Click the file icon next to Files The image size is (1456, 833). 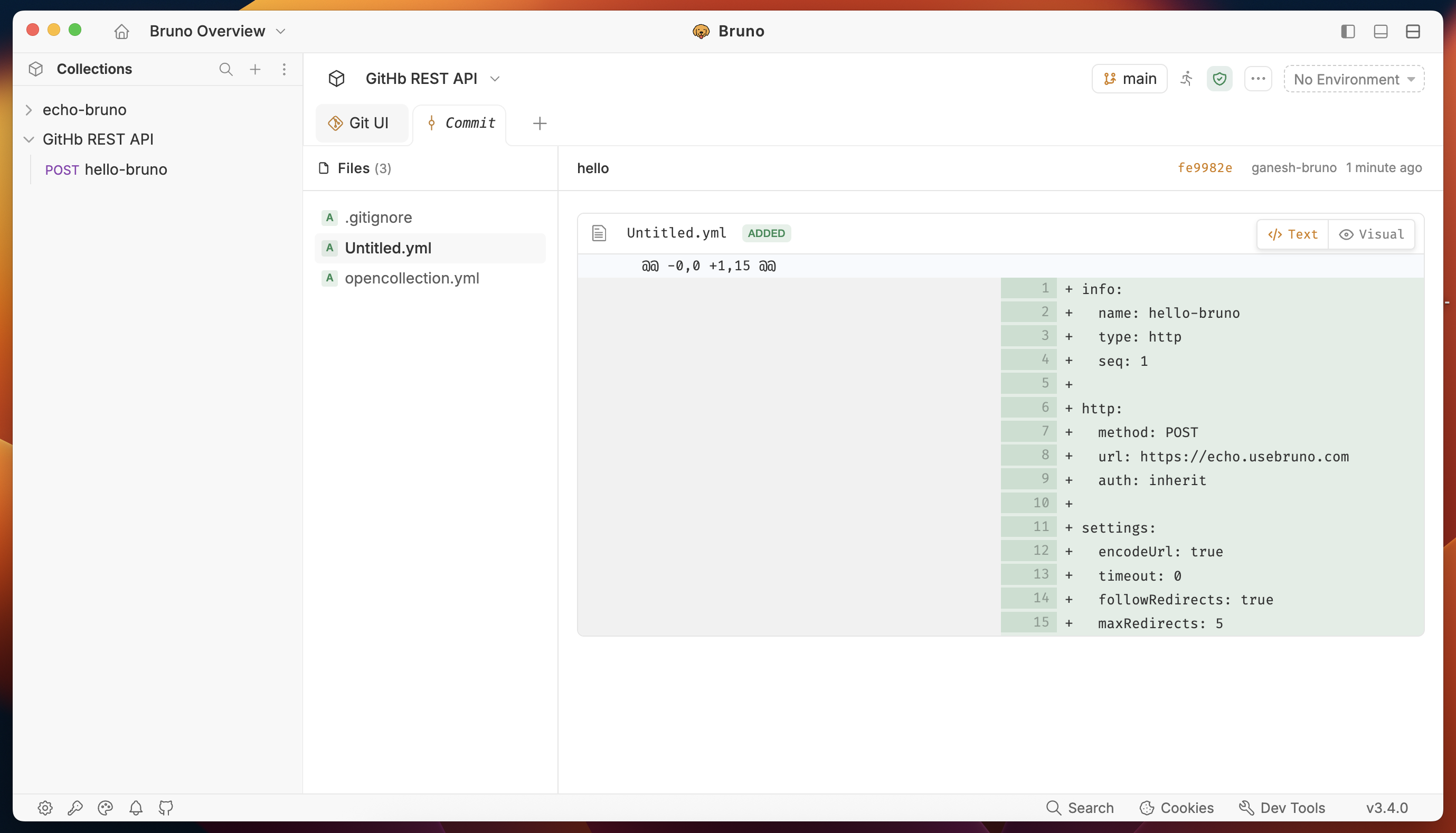click(324, 168)
